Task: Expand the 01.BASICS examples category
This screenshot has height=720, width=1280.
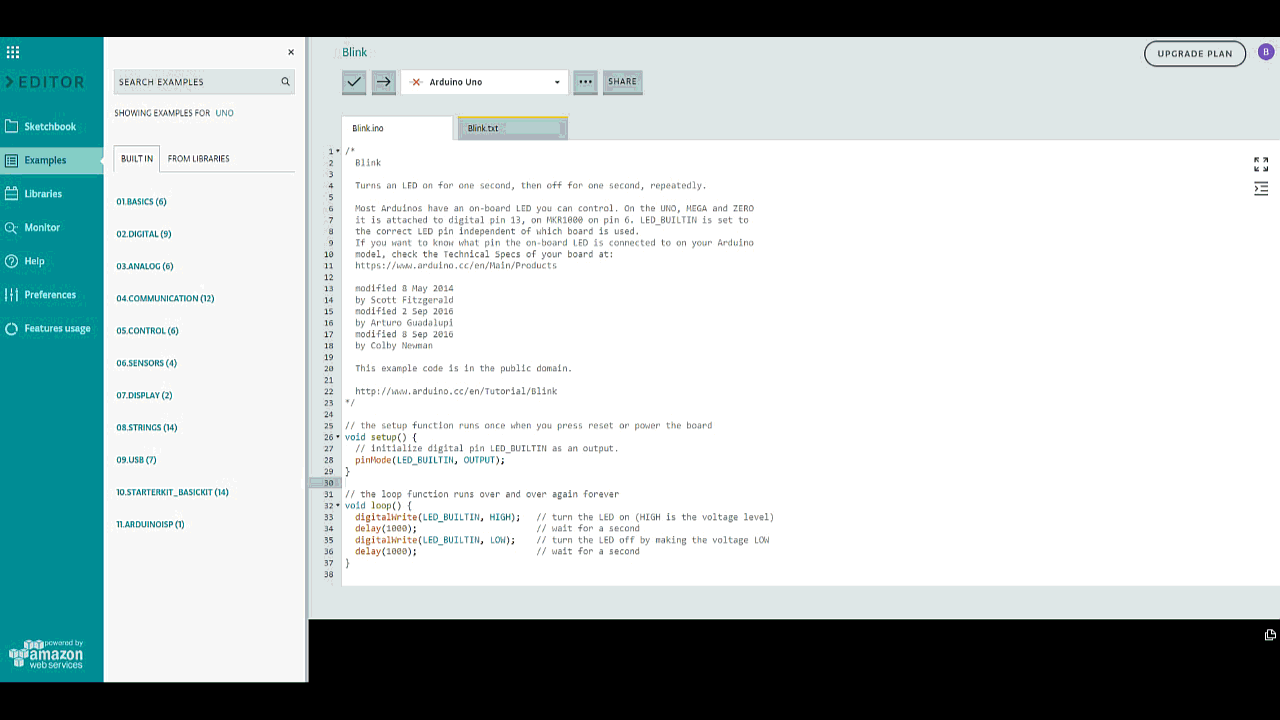Action: [141, 202]
